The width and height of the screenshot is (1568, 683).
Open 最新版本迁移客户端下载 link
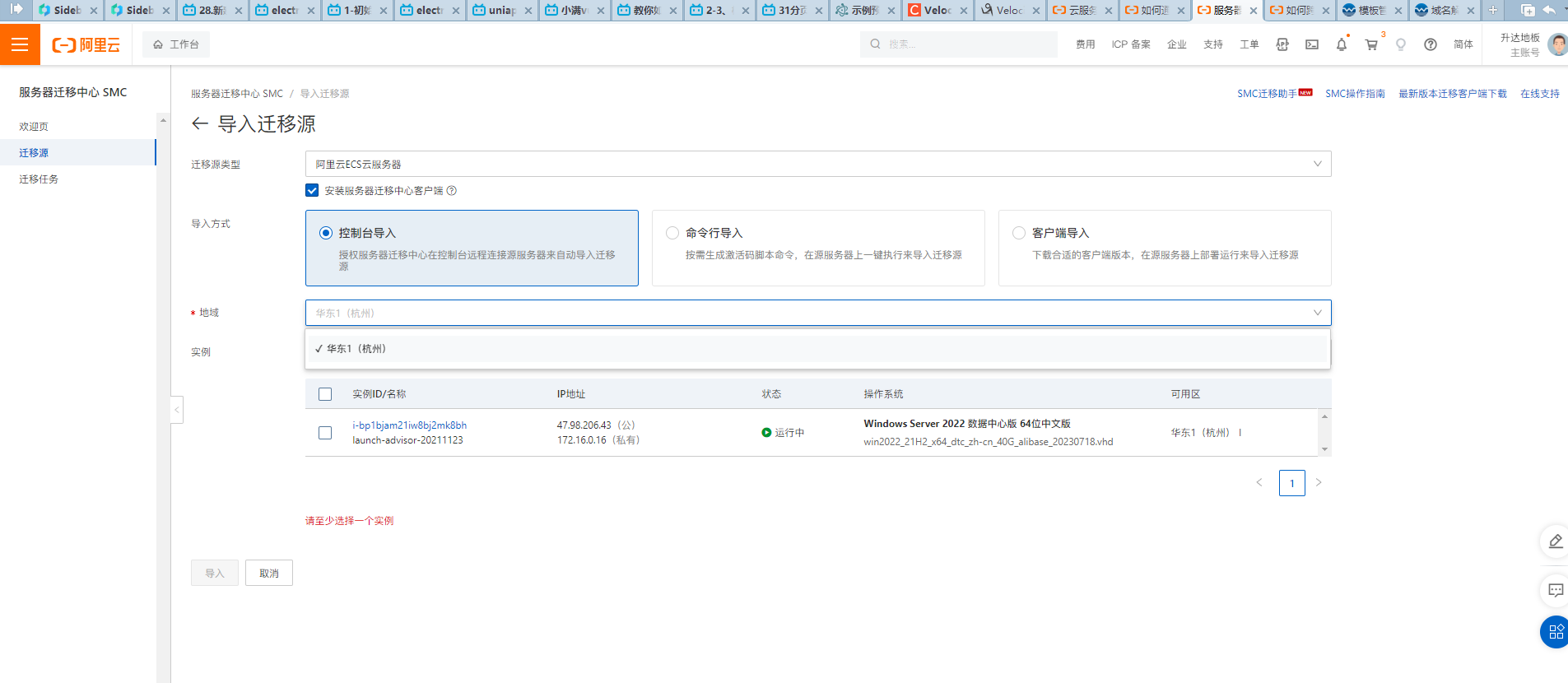1453,94
